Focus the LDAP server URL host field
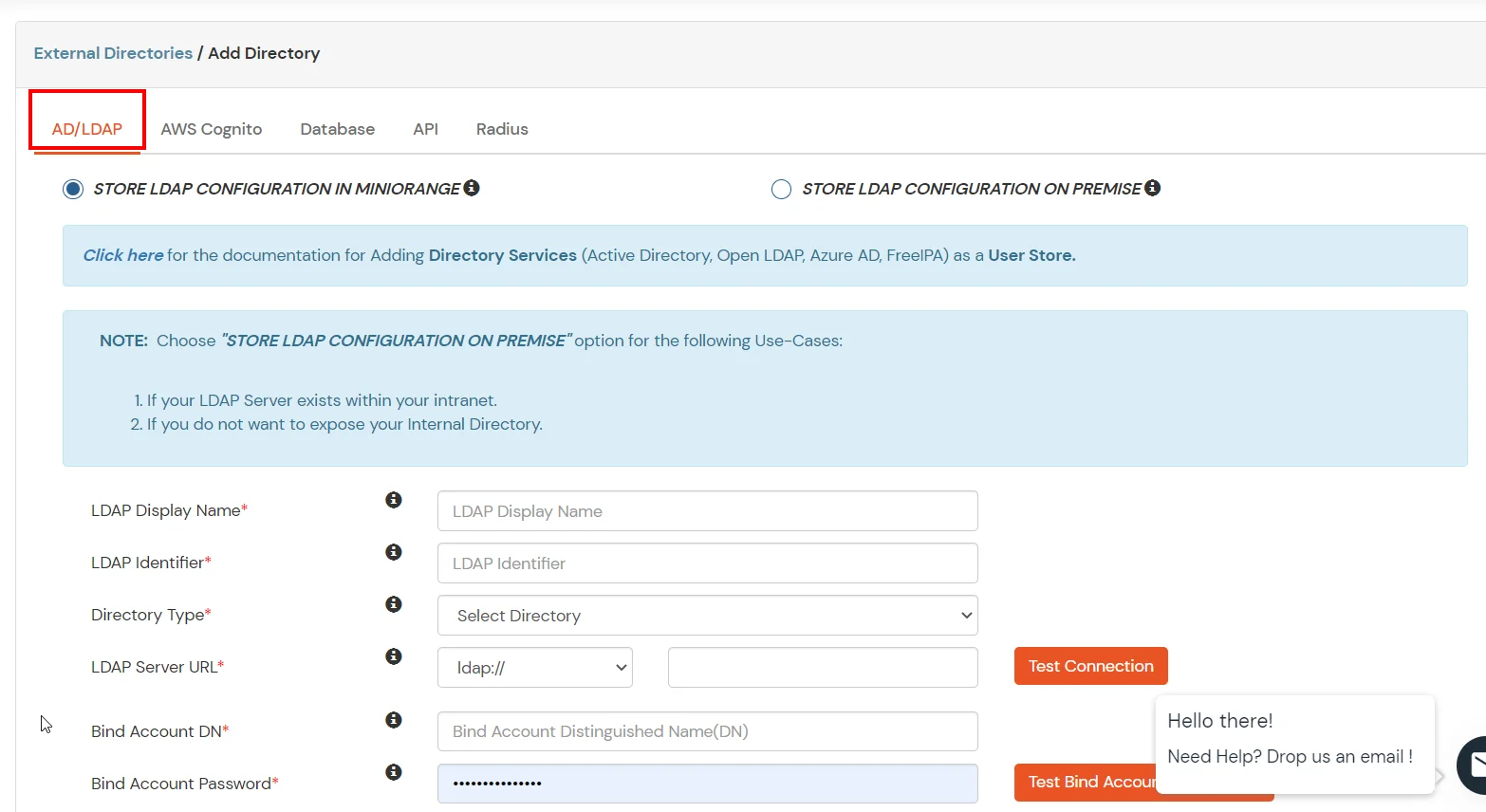The image size is (1486, 812). 823,668
